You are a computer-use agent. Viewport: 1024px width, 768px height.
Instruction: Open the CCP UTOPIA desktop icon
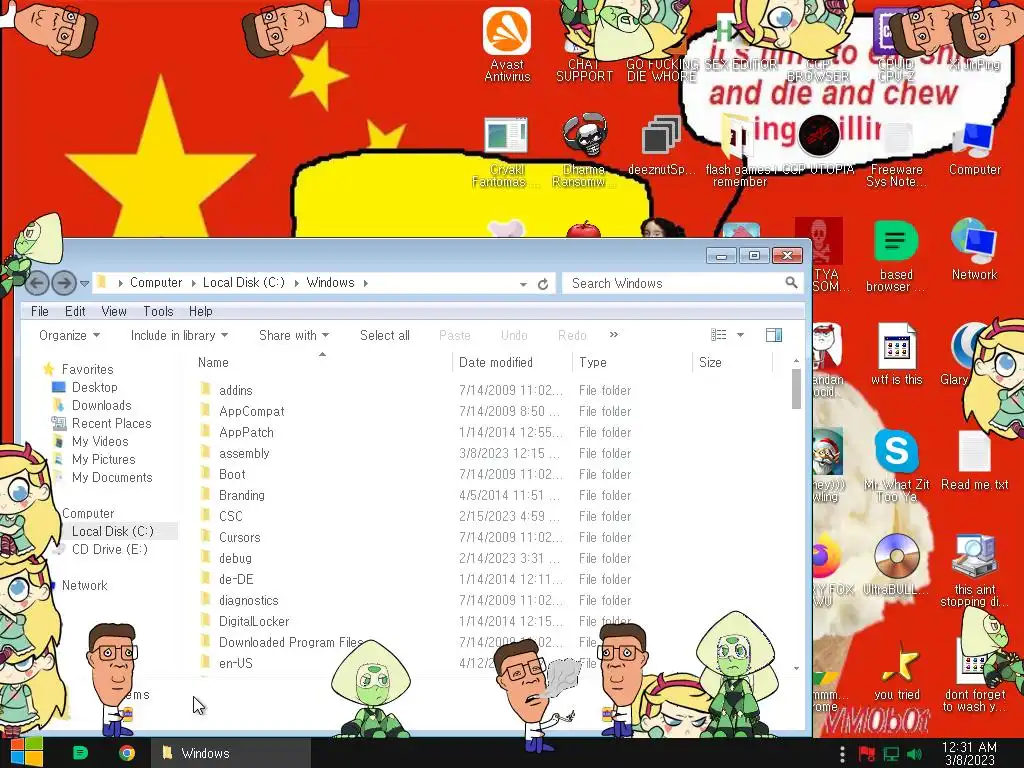point(818,144)
